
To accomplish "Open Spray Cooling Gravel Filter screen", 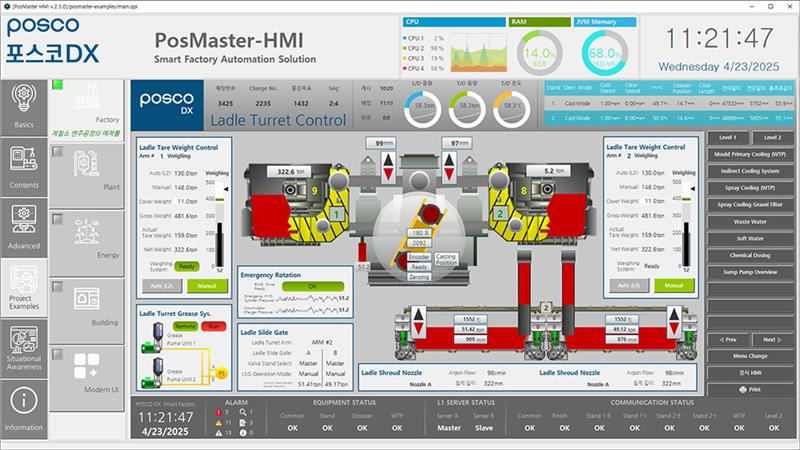I will 750,205.
